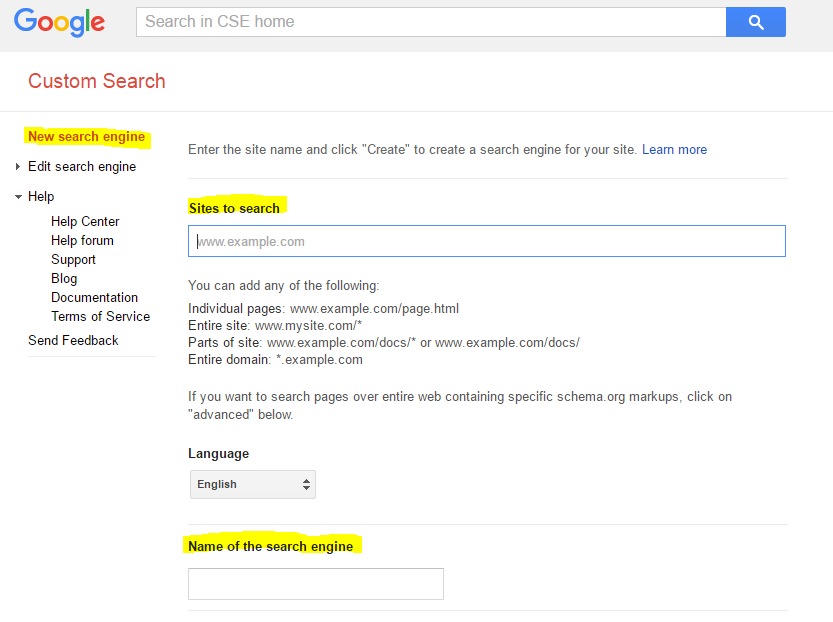This screenshot has height=622, width=833.
Task: Open the Documentation link
Action: (x=95, y=297)
